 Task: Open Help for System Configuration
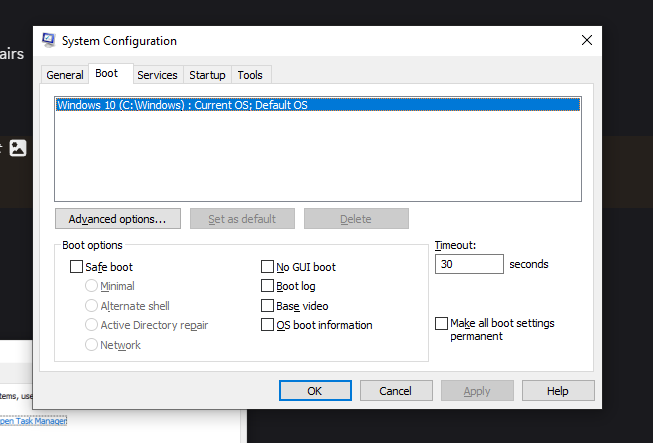pos(558,391)
